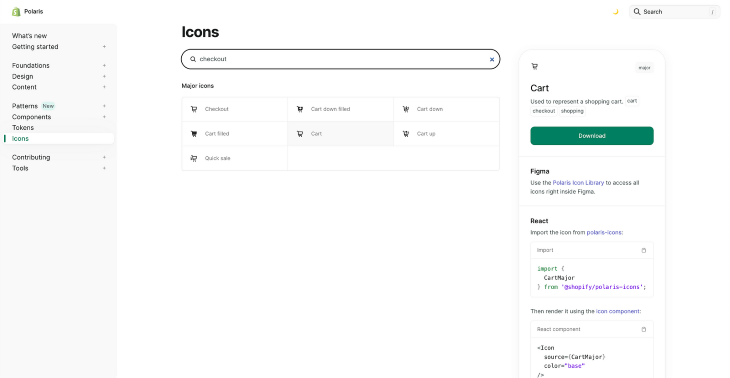Viewport: 730px width, 378px height.
Task: Choose the Quick sale icon
Action: pos(235,158)
